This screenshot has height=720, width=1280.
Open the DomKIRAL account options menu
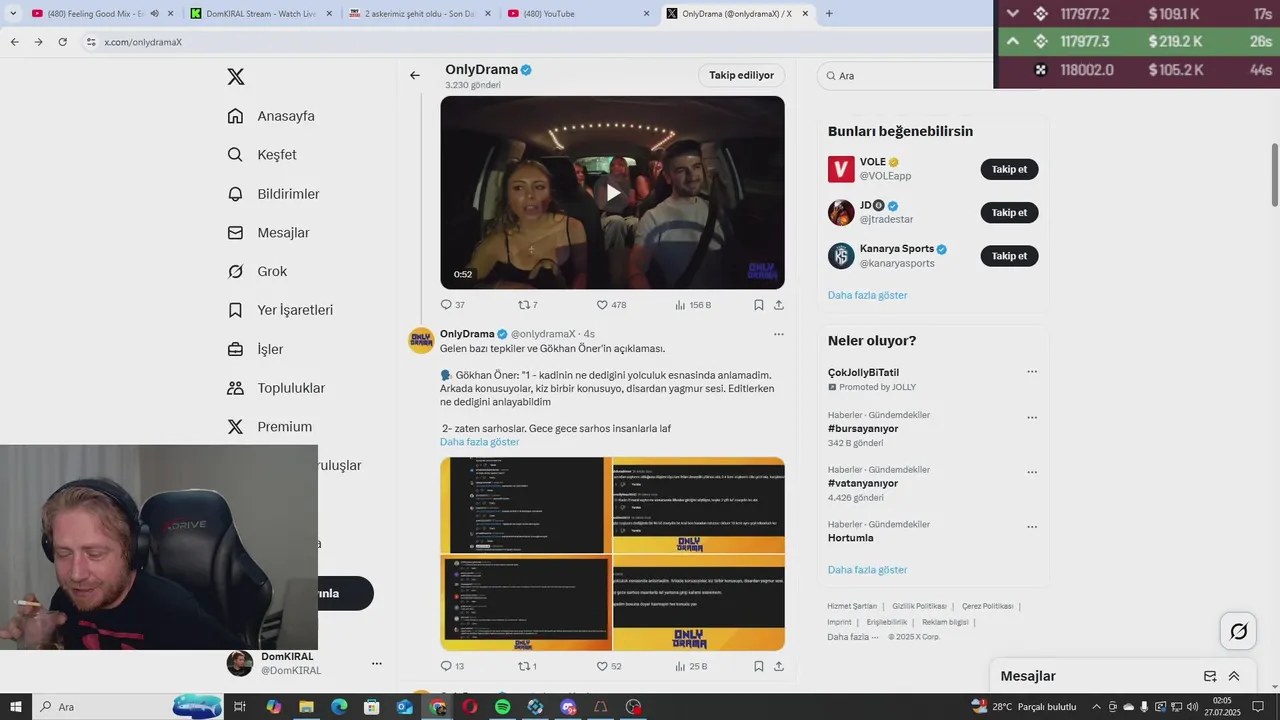point(377,663)
